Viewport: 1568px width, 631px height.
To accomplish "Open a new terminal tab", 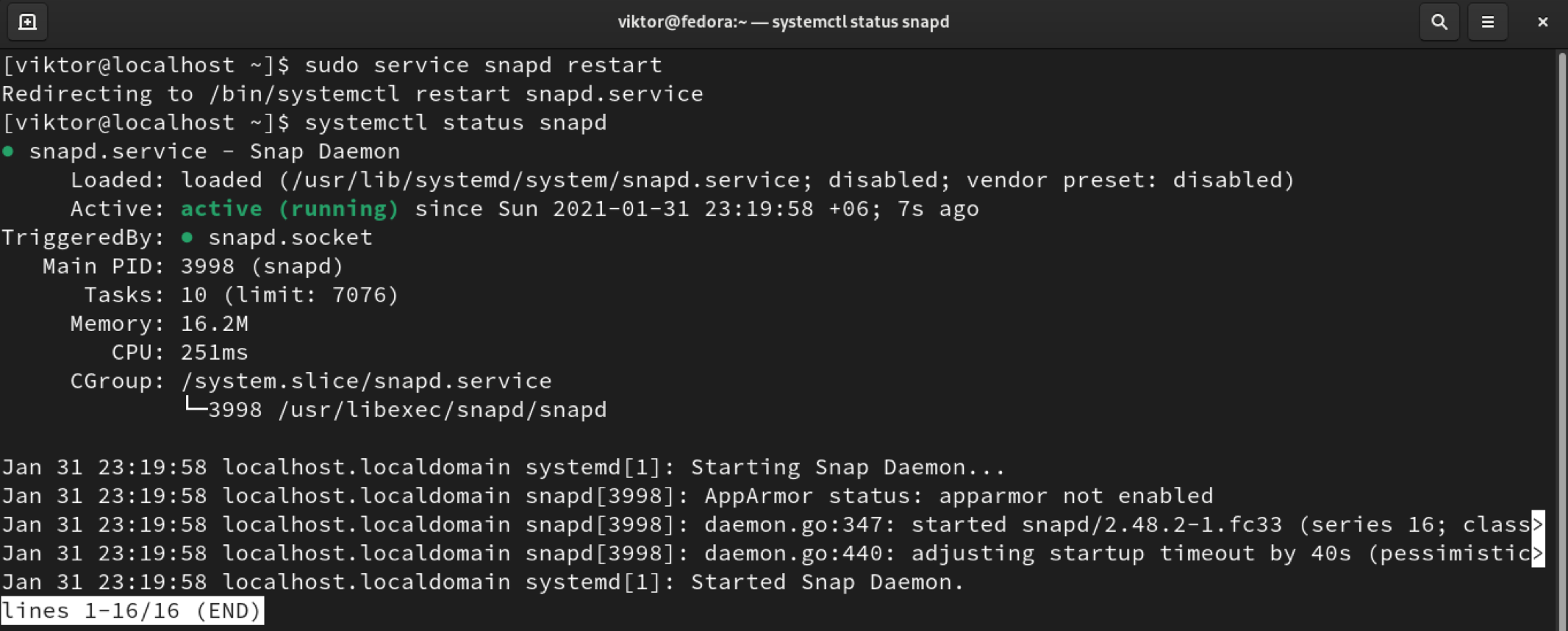I will 27,22.
